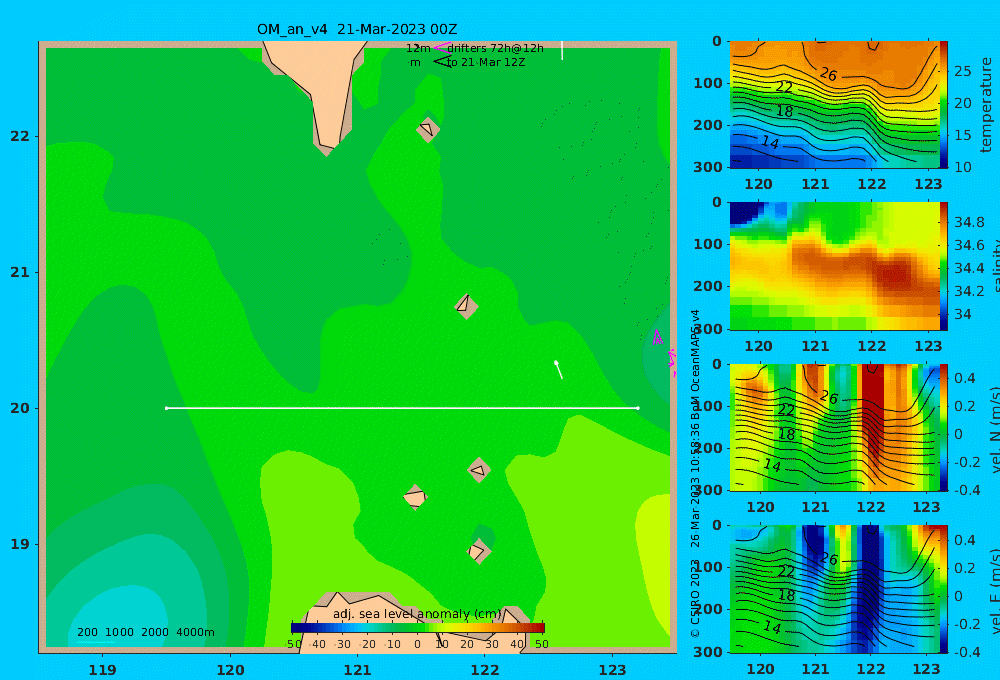Click the 'adj. sea level anomaly (cm)' label
The height and width of the screenshot is (680, 1000).
click(417, 614)
